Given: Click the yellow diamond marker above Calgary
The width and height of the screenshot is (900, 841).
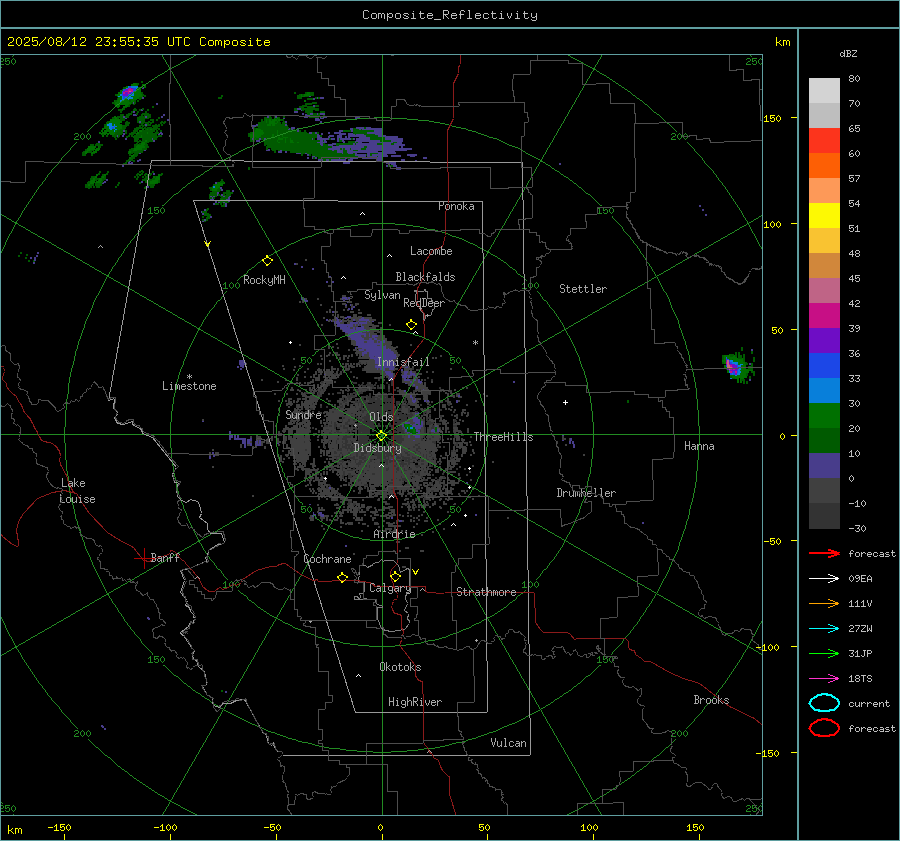Looking at the screenshot, I should point(395,576).
